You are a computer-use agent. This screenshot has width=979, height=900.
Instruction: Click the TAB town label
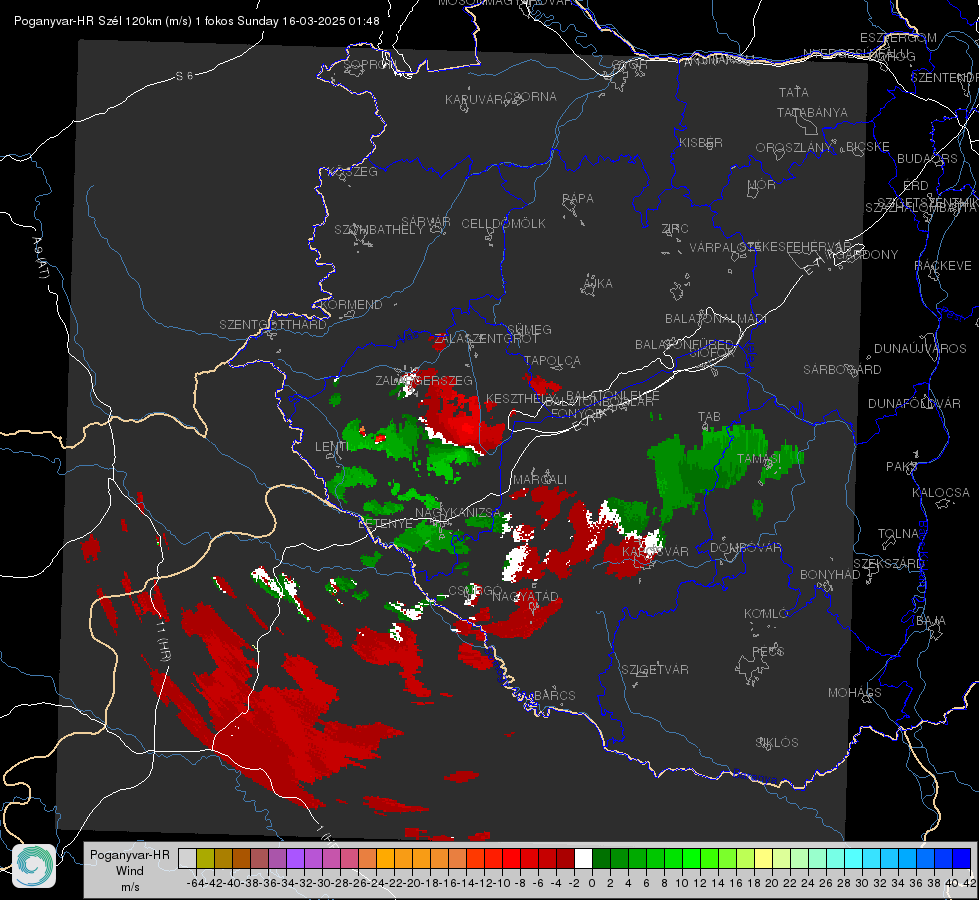point(709,417)
